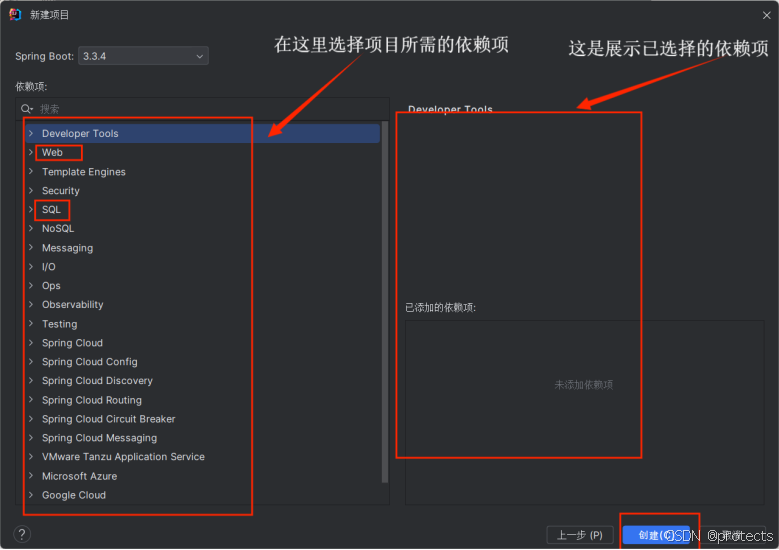
Task: Click the dependency list scrollbar
Action: (x=385, y=302)
